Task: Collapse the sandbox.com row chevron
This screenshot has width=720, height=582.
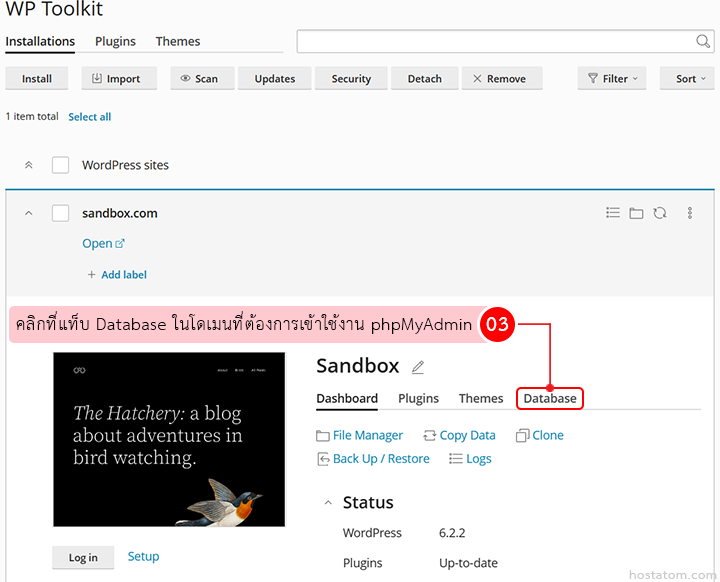Action: click(x=28, y=213)
